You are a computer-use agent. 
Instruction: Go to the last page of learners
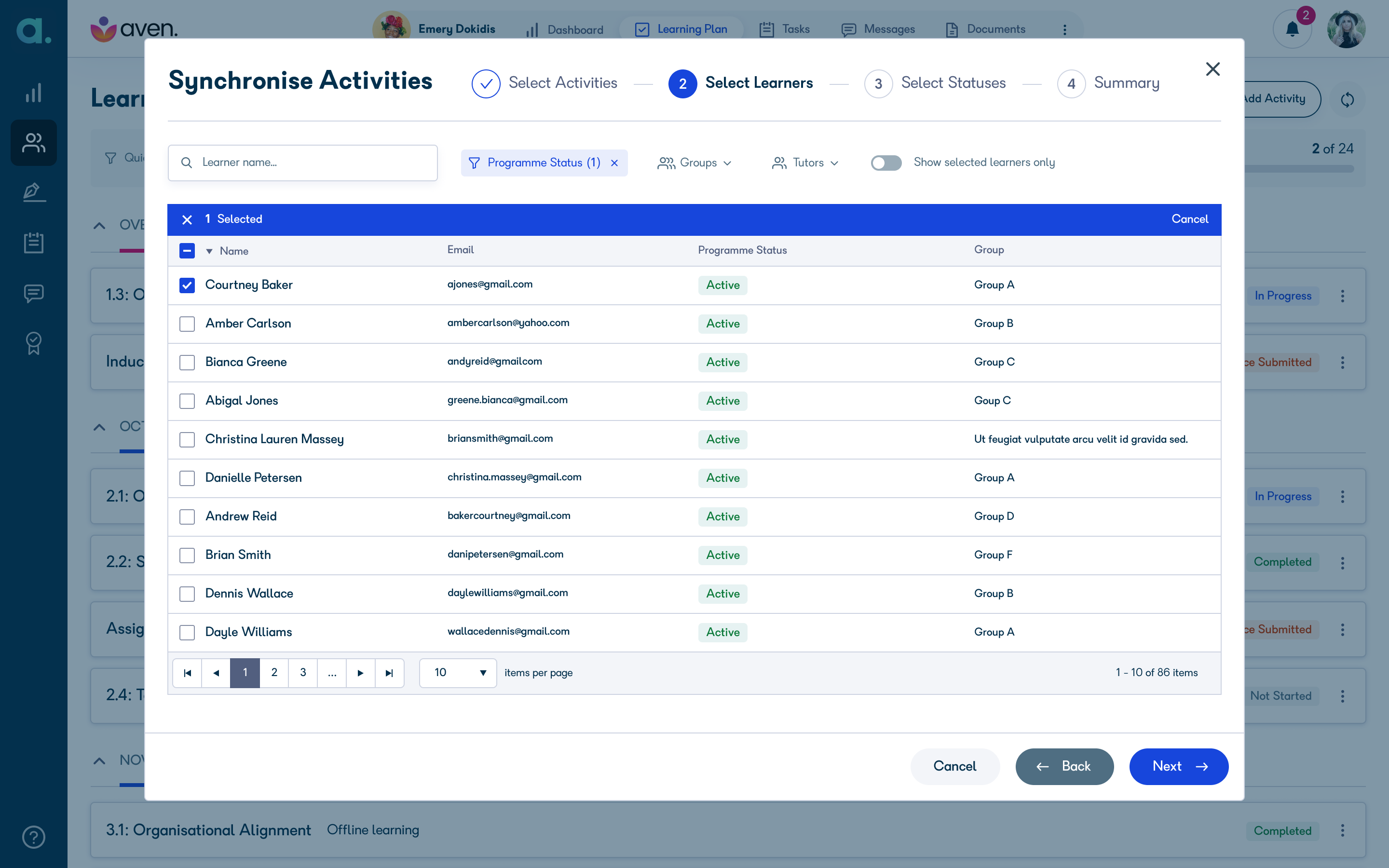(x=389, y=673)
